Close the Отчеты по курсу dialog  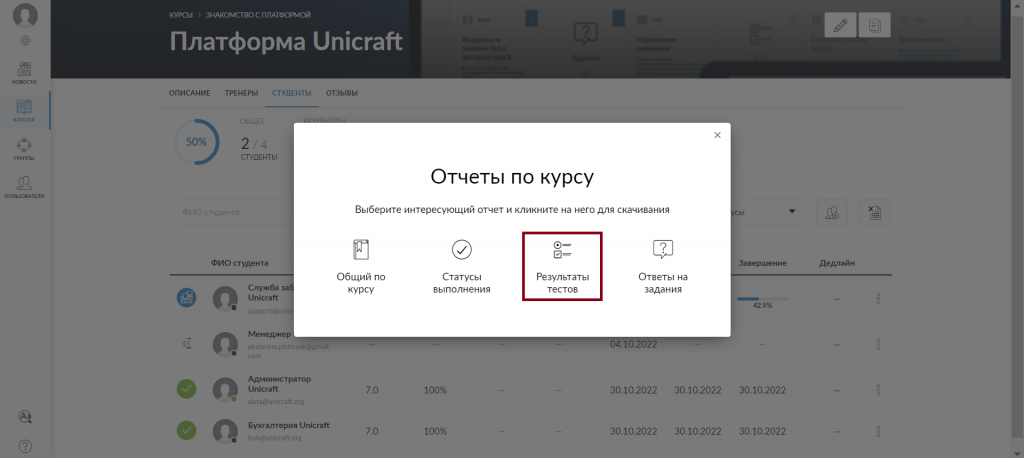(717, 135)
